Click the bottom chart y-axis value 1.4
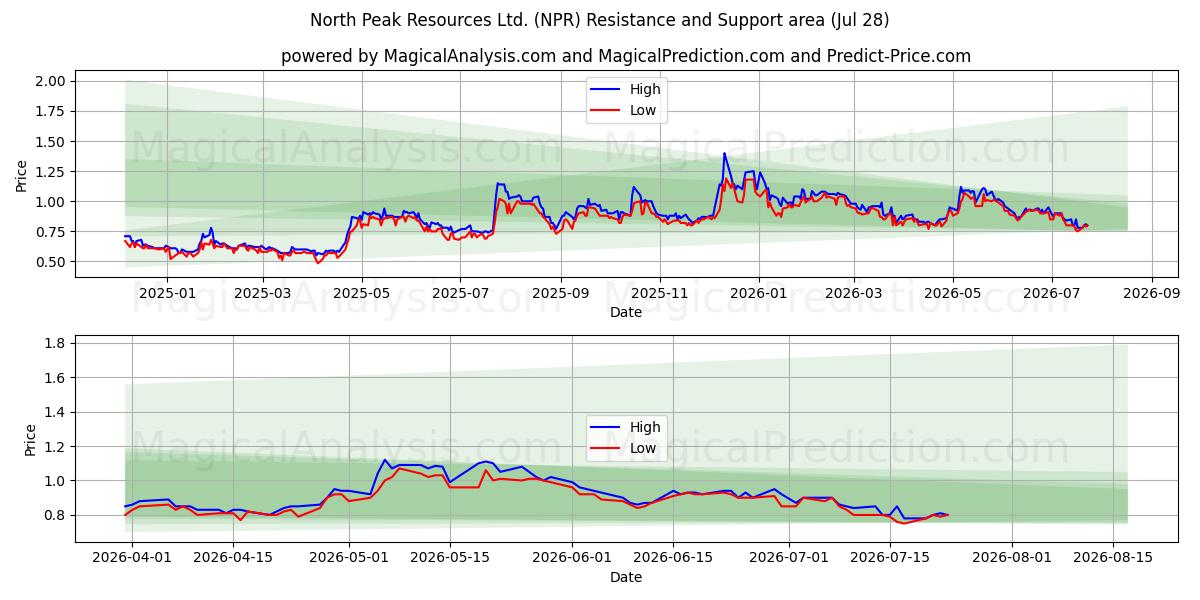Image resolution: width=1200 pixels, height=600 pixels. [55, 412]
